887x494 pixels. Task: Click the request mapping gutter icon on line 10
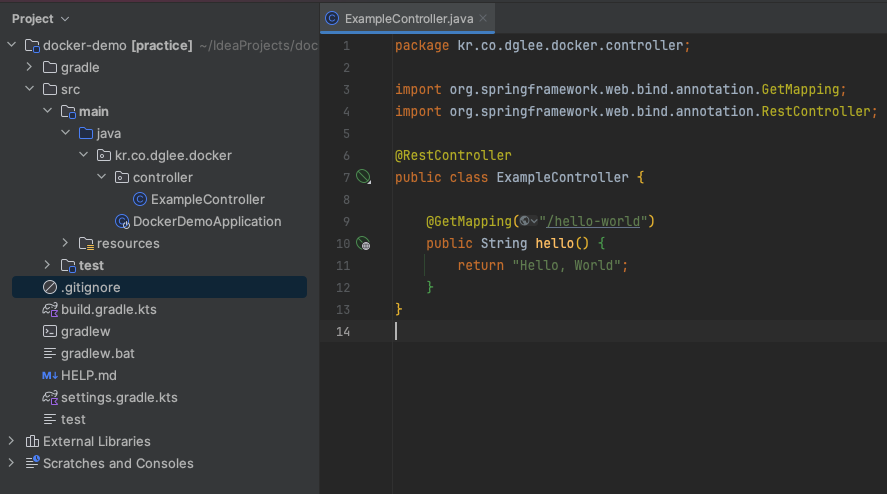363,243
